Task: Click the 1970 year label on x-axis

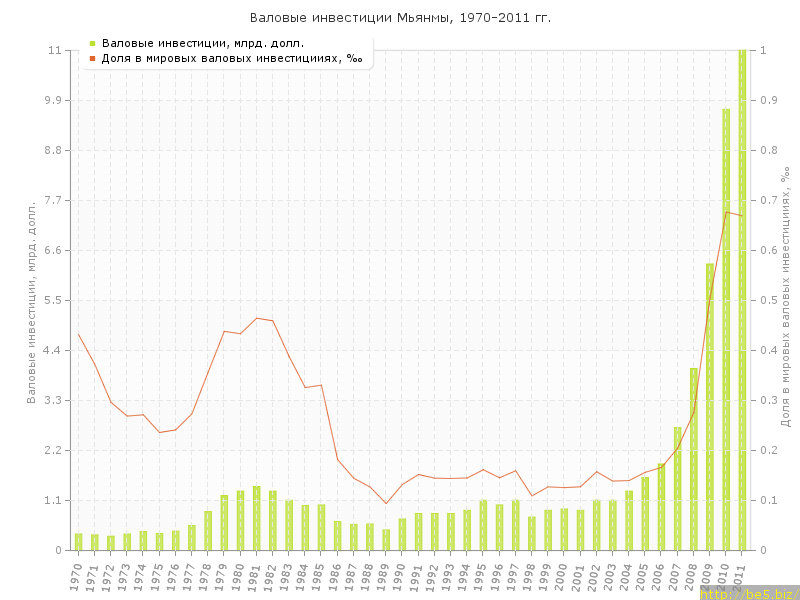Action: coord(77,575)
